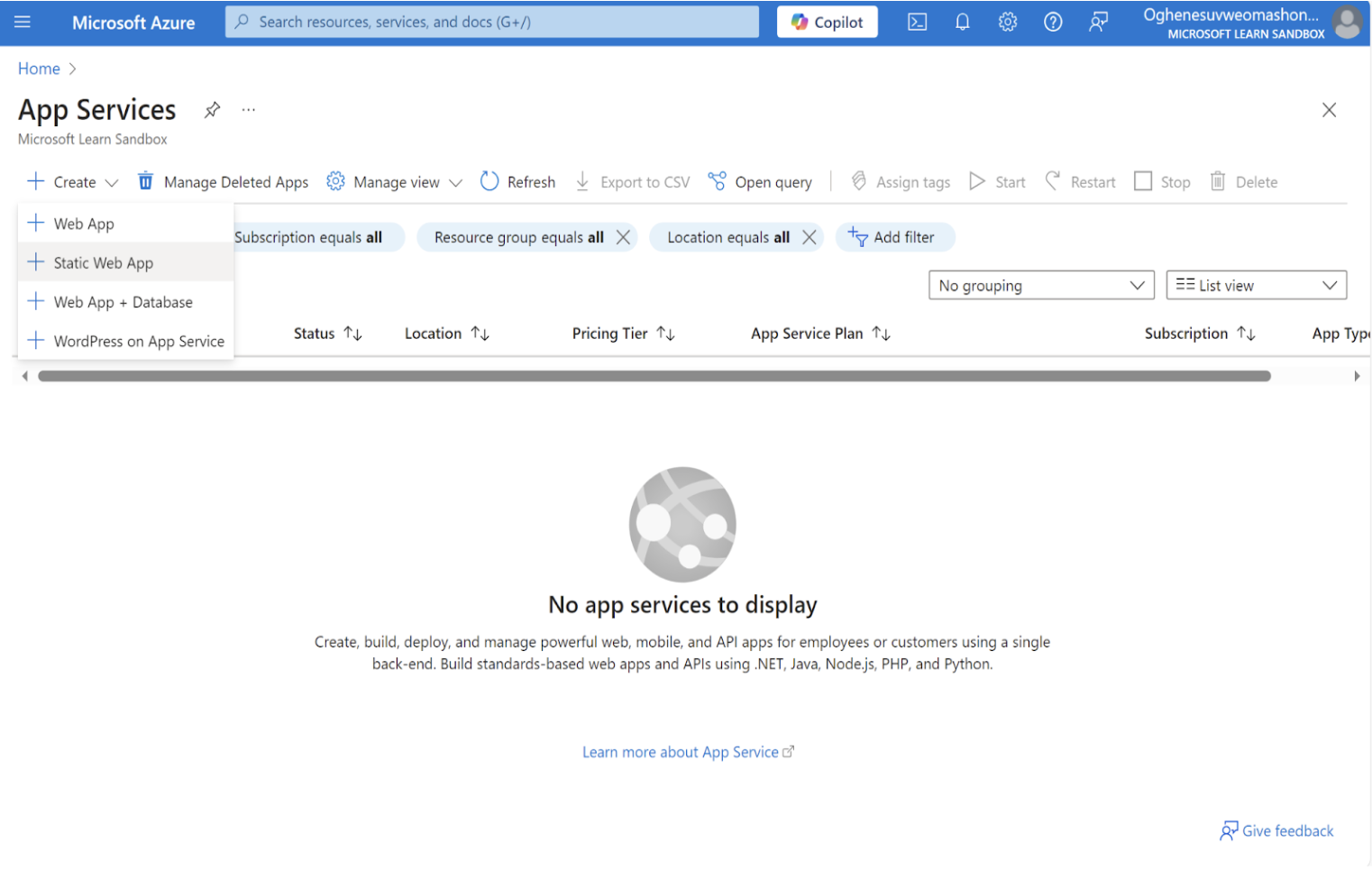Click Give feedback link
This screenshot has width=1372, height=871.
point(1276,831)
